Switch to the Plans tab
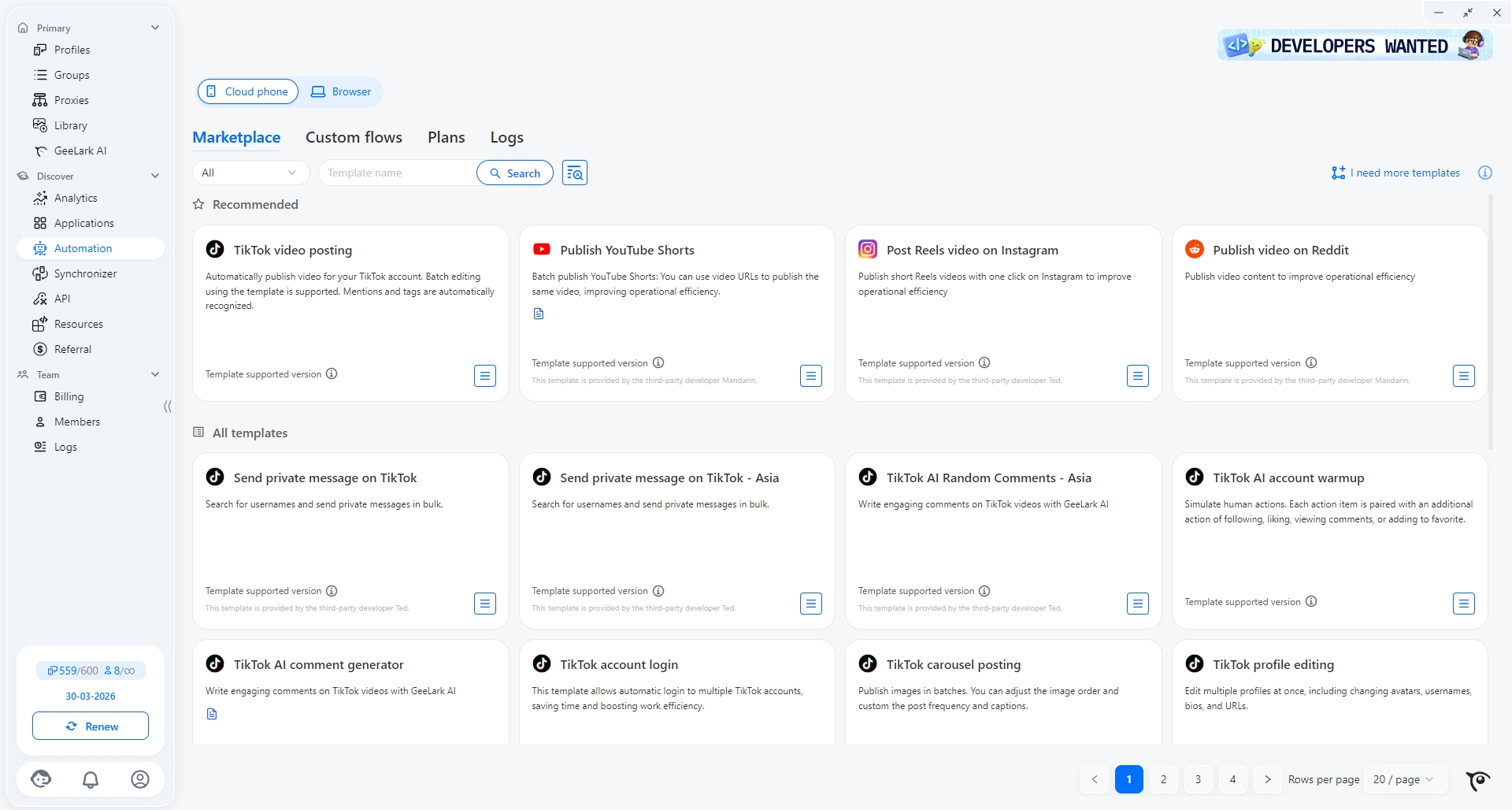Screen dimensions: 1512x810 [x=447, y=137]
